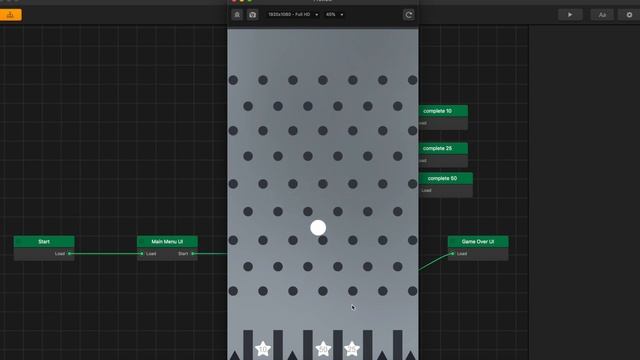Click the Start node's Load output port
The image size is (640, 360).
(x=70, y=253)
